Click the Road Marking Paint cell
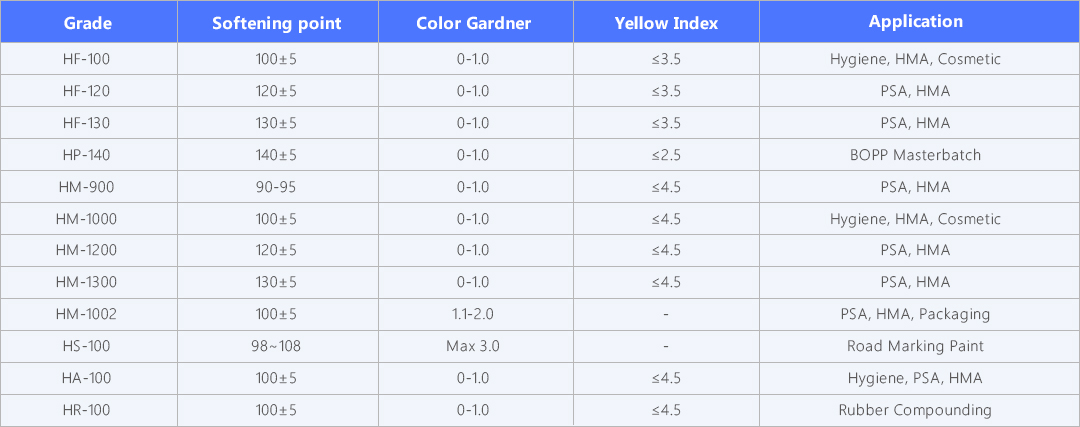This screenshot has width=1080, height=427. (x=915, y=346)
